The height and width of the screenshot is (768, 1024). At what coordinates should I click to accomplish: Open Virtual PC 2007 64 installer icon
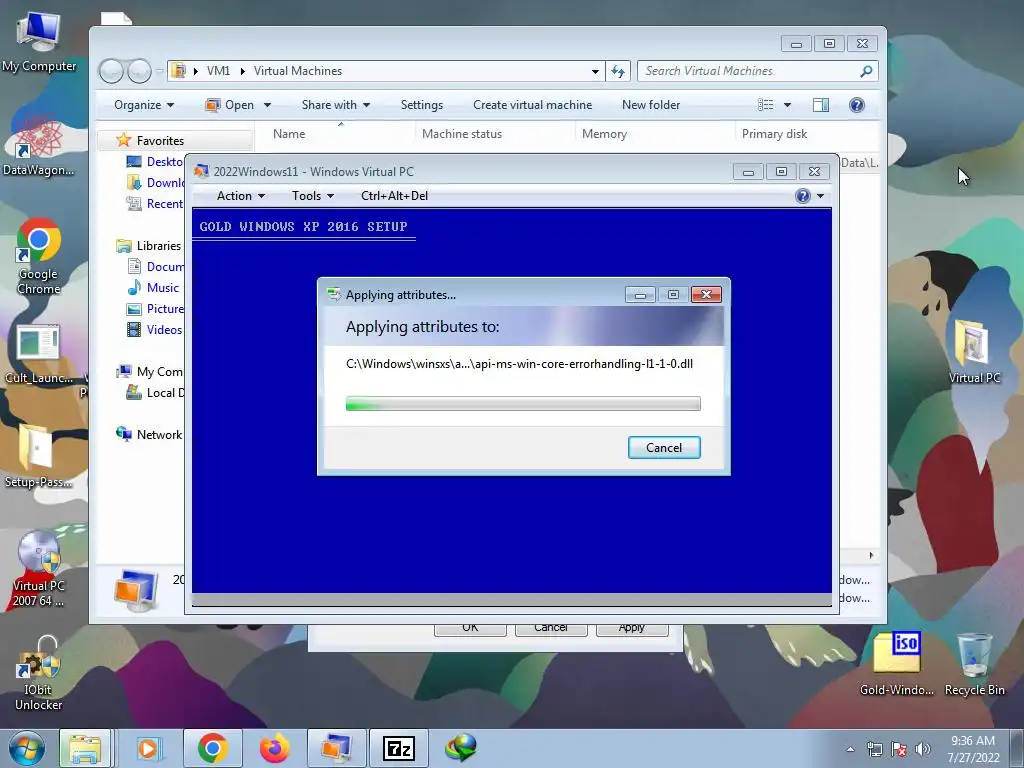[x=39, y=568]
